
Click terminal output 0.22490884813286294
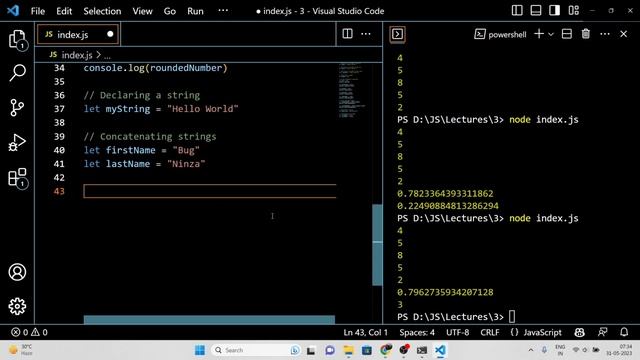point(448,206)
